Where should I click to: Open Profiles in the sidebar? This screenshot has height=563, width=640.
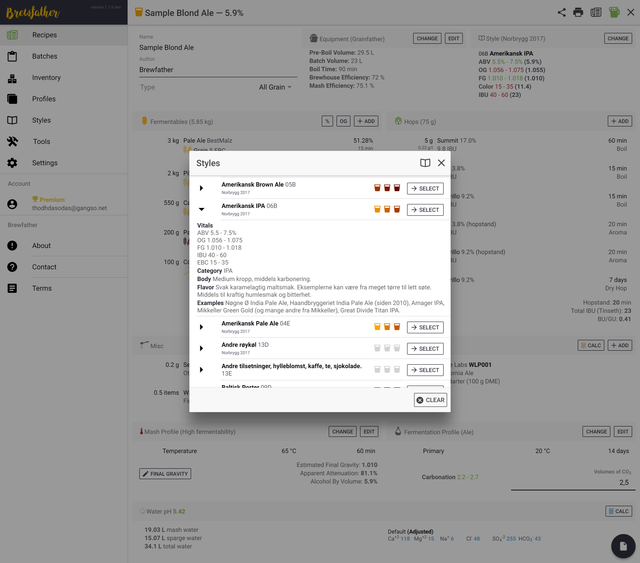coord(64,99)
